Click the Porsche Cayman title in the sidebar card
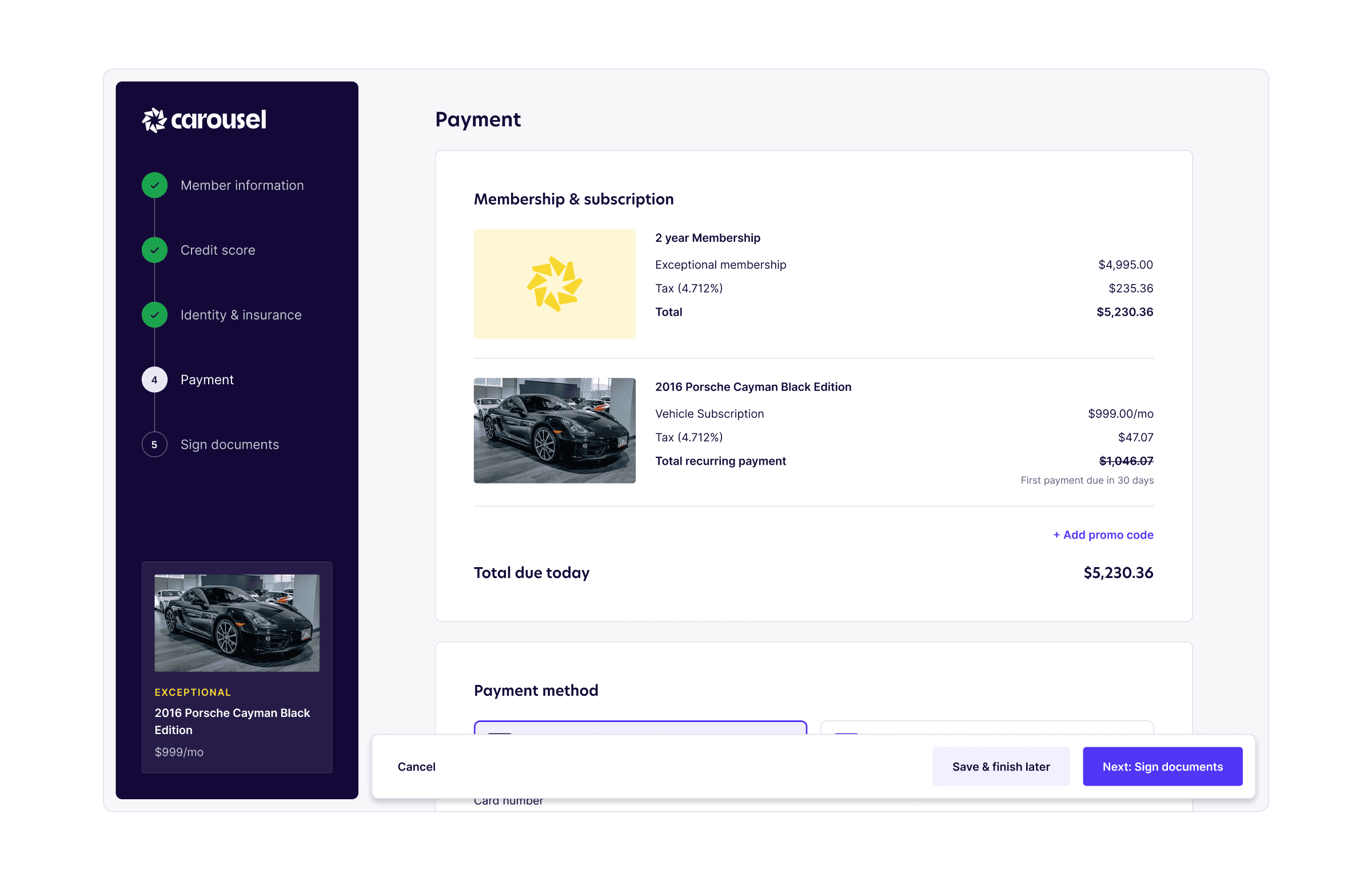1372x881 pixels. 232,721
